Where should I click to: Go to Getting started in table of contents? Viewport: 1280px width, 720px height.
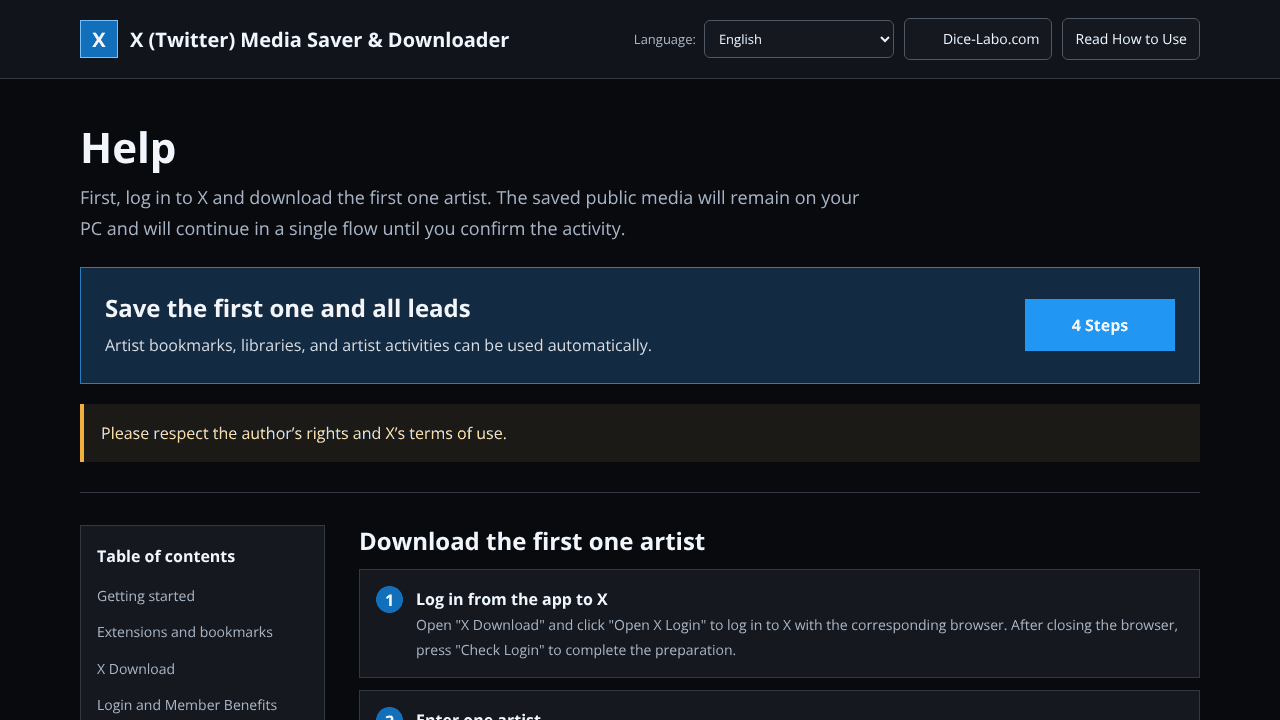point(146,596)
